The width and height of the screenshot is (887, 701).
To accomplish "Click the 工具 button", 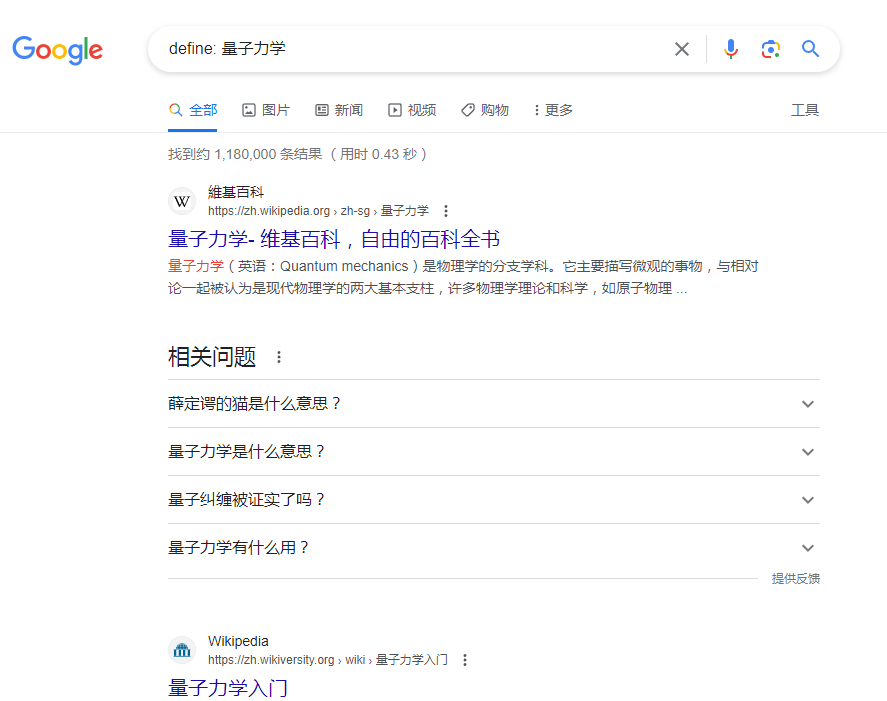I will click(805, 110).
